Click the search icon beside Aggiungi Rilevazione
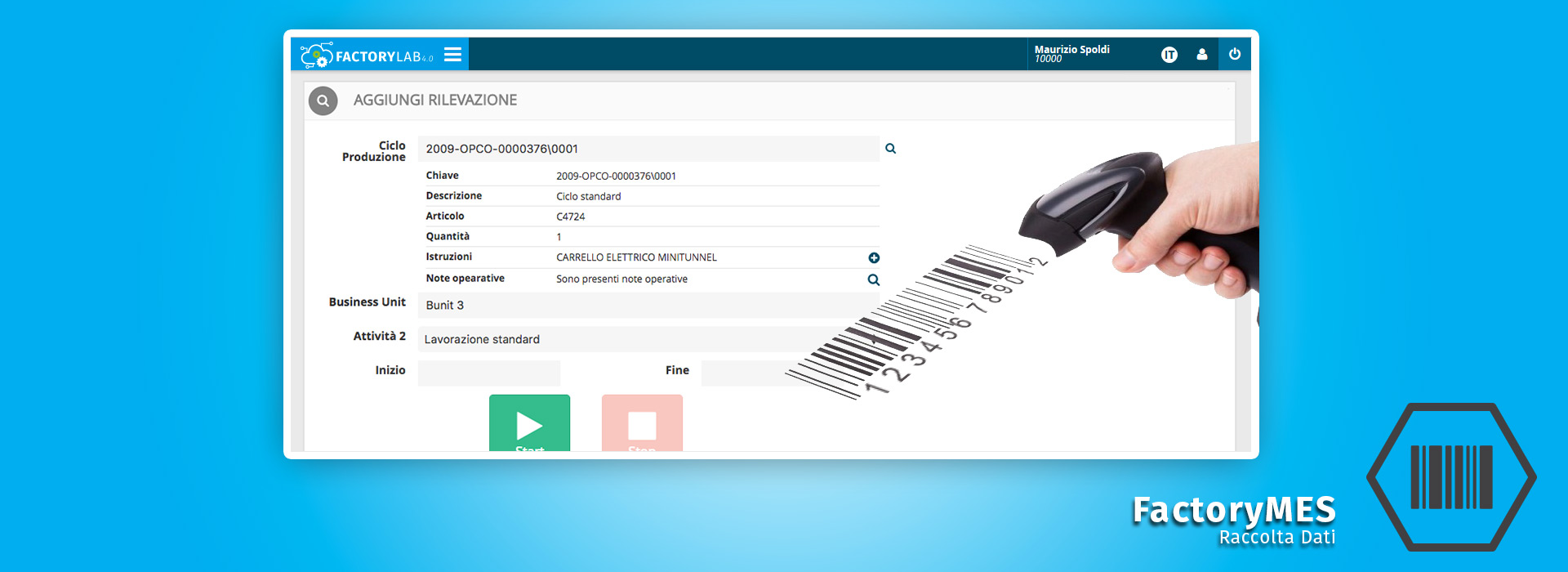This screenshot has width=1568, height=572. point(323,101)
